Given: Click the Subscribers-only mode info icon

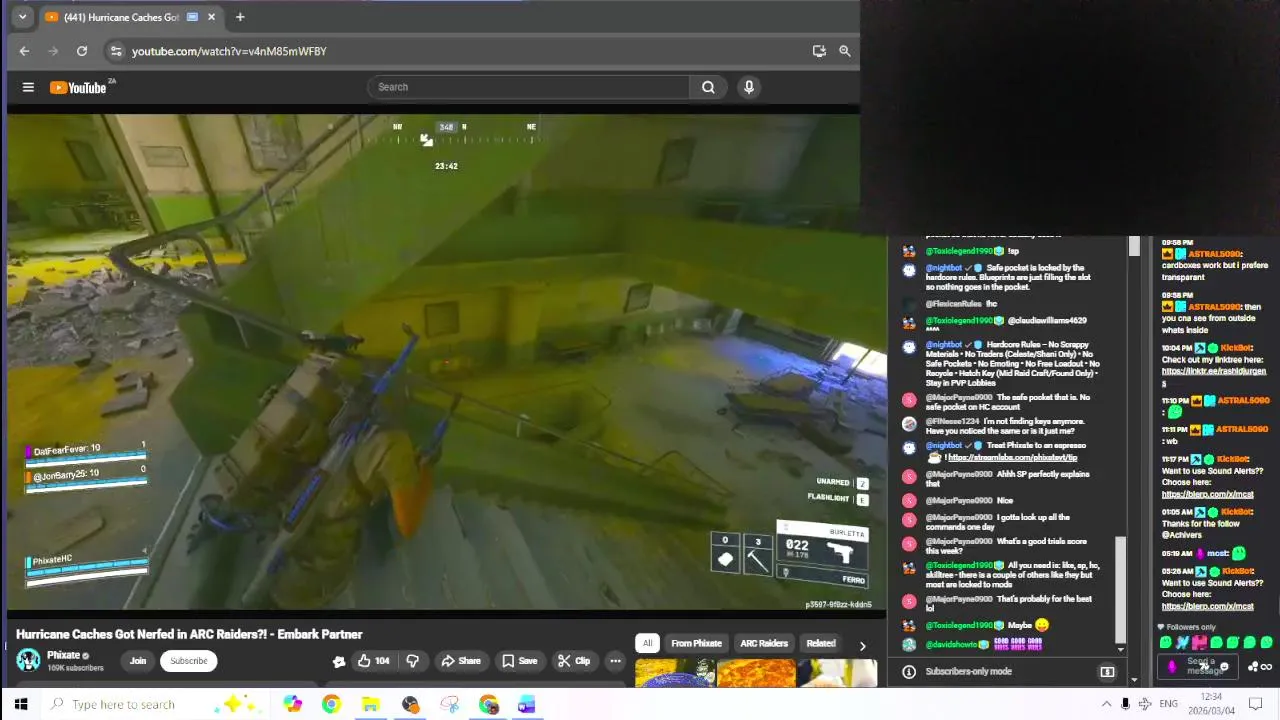Looking at the screenshot, I should 908,671.
